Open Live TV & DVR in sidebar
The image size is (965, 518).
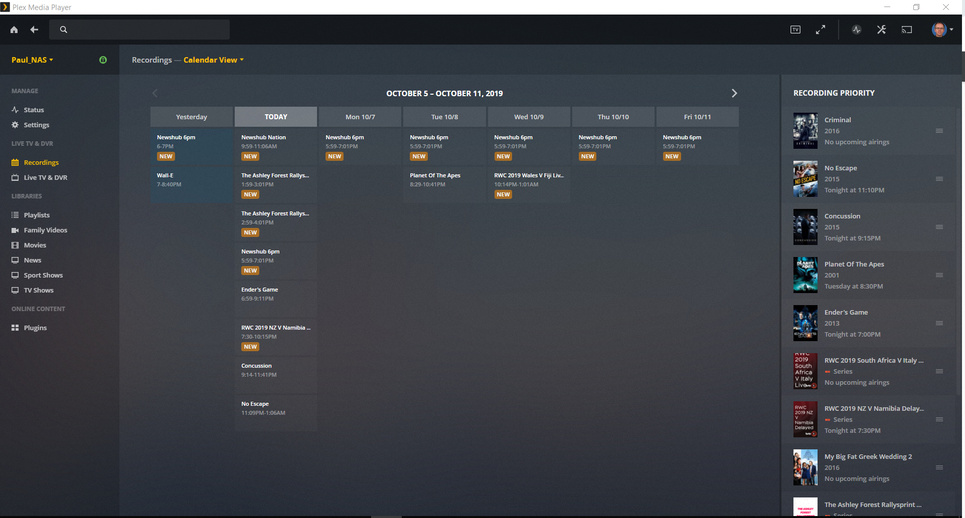coord(39,177)
